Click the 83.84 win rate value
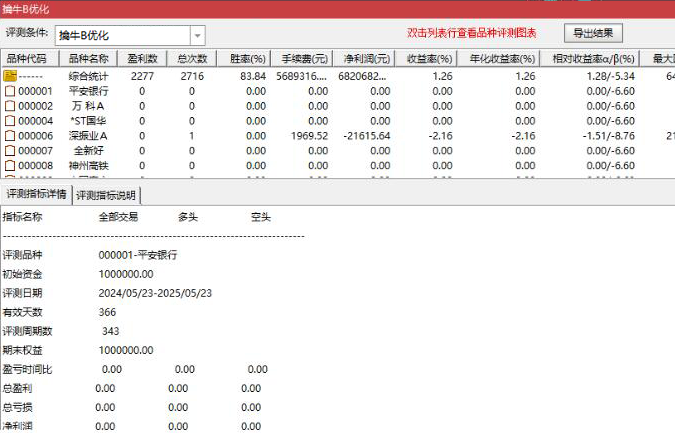The image size is (675, 447). [x=253, y=76]
